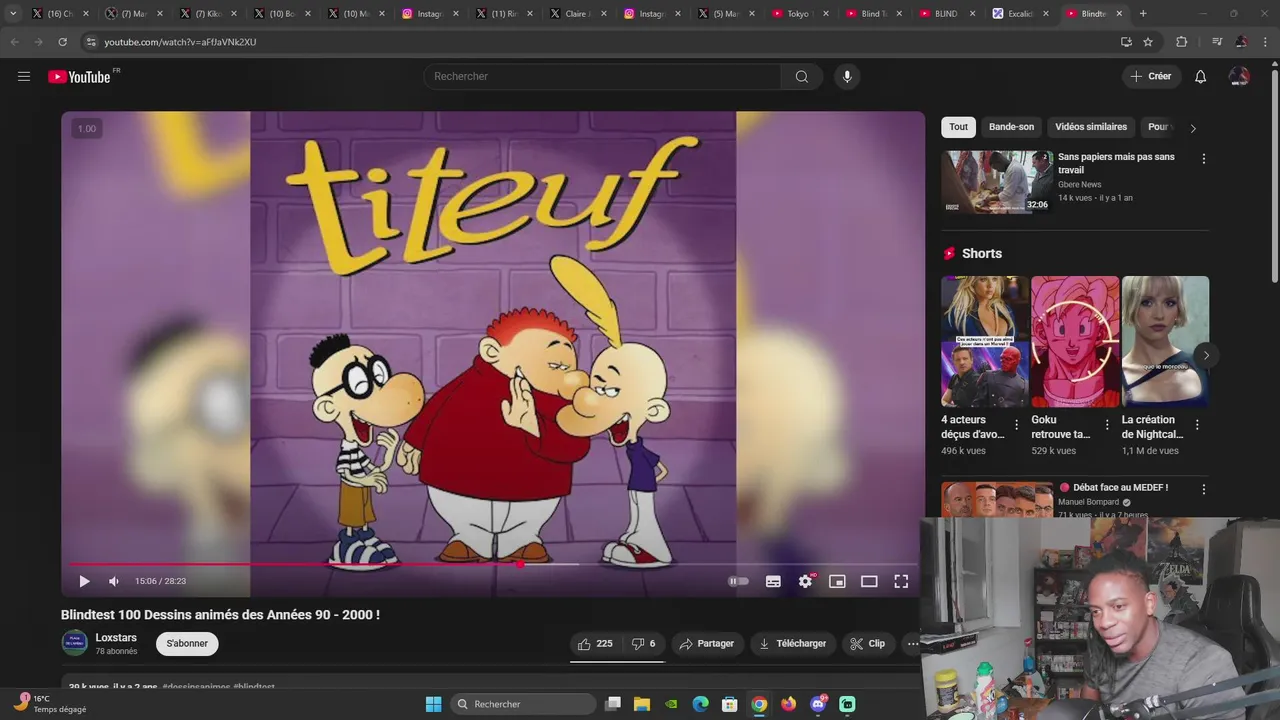The width and height of the screenshot is (1280, 720).
Task: Toggle subtitles in the player
Action: click(773, 581)
